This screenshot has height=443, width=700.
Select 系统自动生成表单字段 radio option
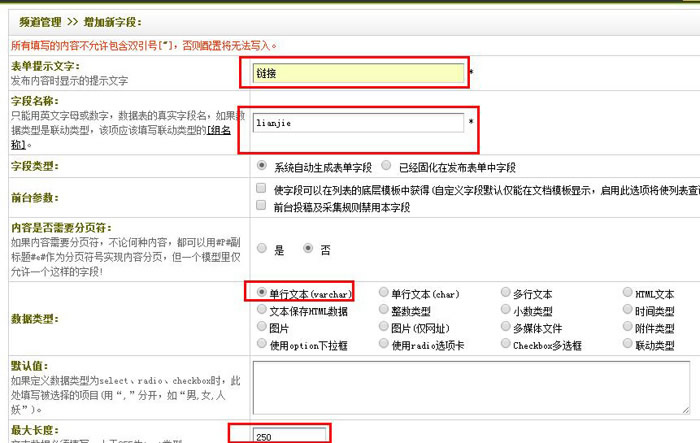[262, 166]
